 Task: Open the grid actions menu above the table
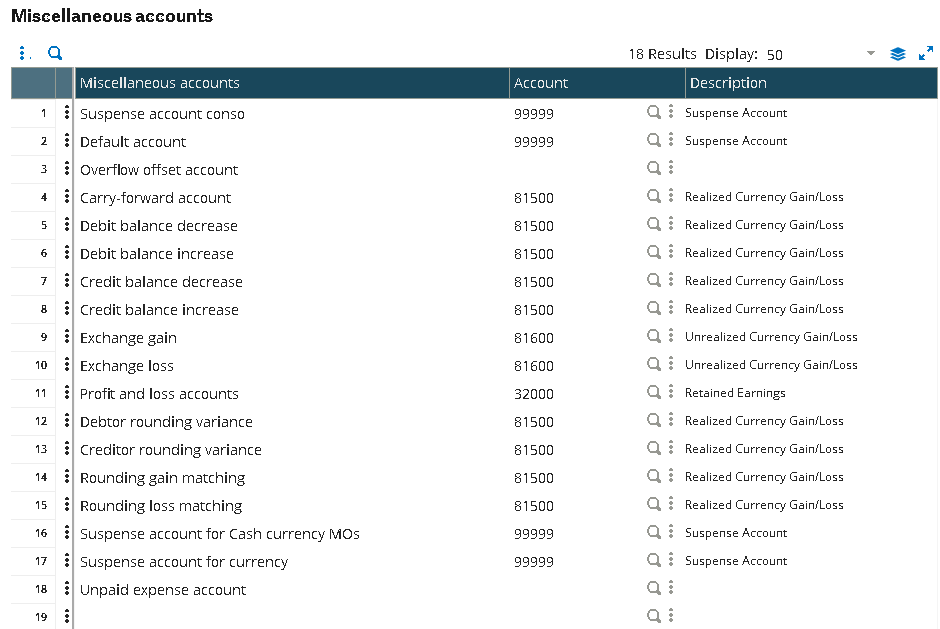tap(22, 53)
